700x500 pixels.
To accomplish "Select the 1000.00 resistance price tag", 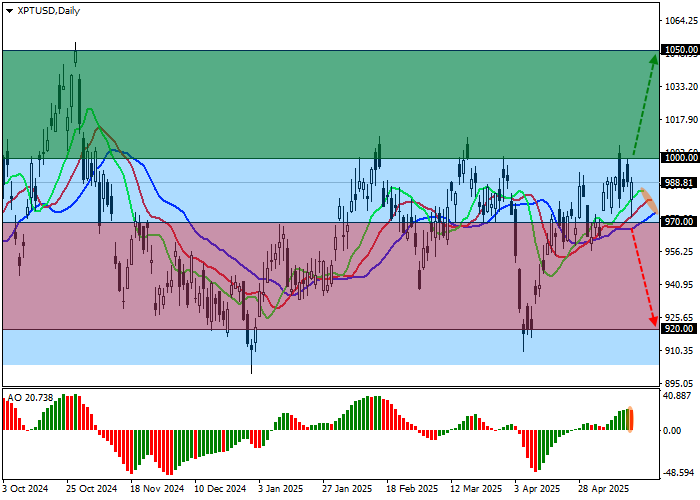I will coord(679,157).
